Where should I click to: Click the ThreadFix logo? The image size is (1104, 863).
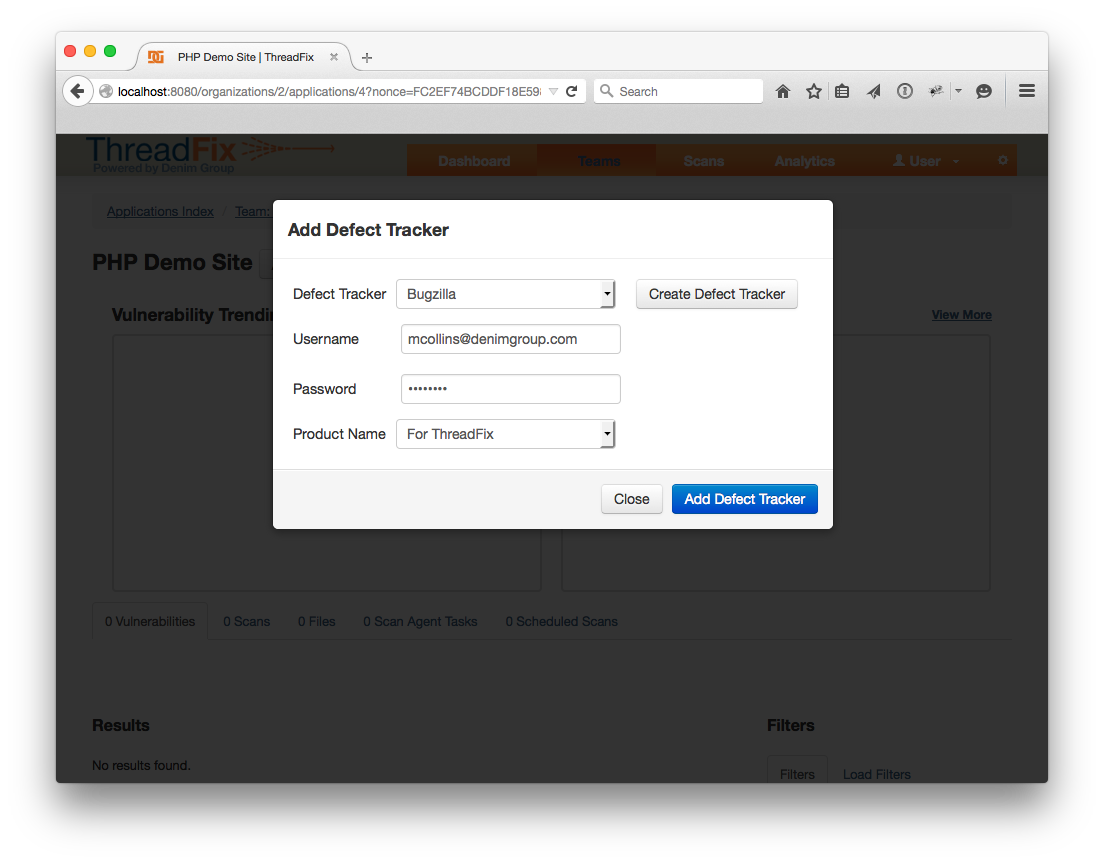point(210,154)
